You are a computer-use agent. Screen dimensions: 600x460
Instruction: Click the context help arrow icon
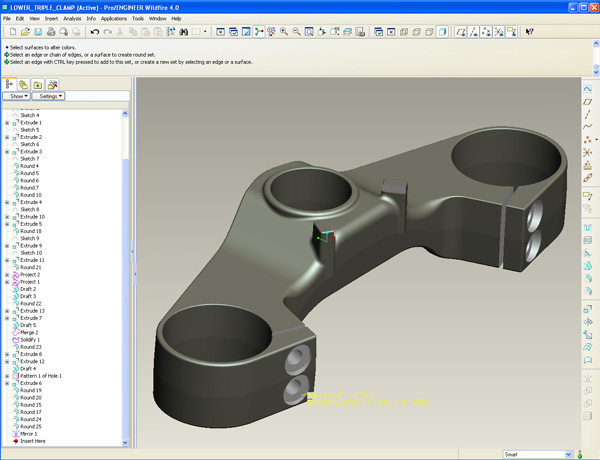pos(530,32)
